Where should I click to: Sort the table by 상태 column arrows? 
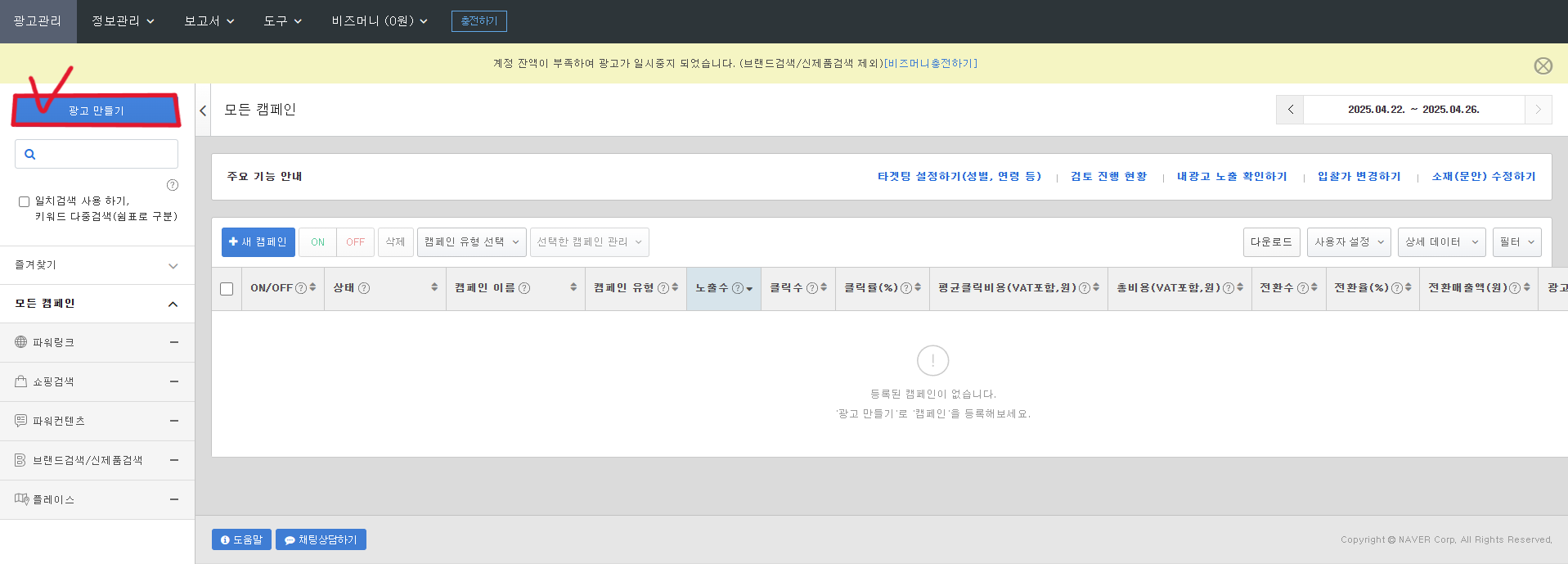(x=434, y=287)
